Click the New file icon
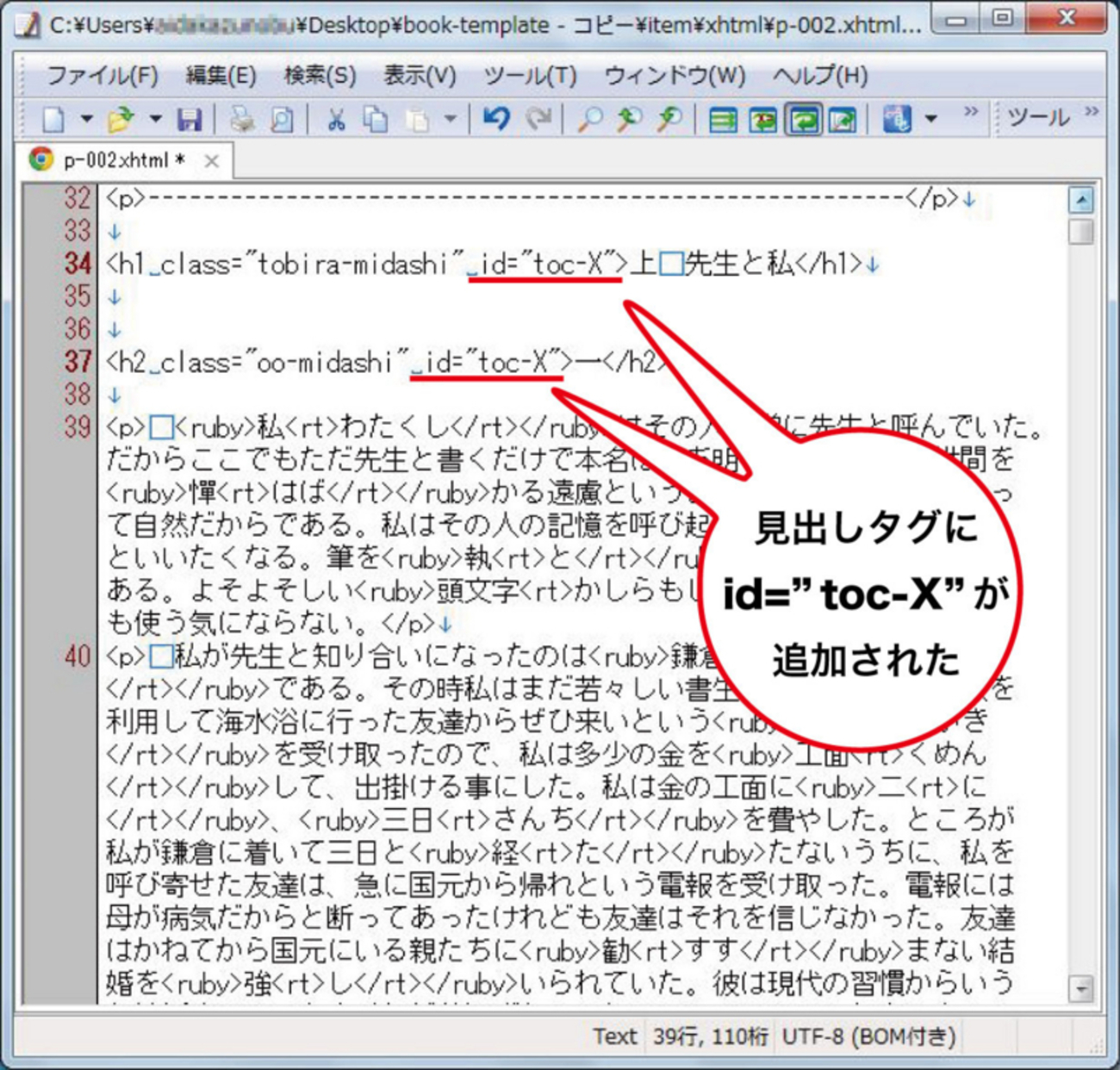 tap(53, 119)
